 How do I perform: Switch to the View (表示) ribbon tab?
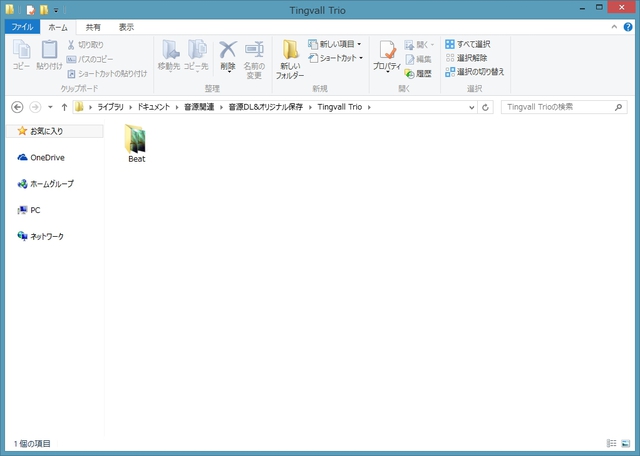126,28
